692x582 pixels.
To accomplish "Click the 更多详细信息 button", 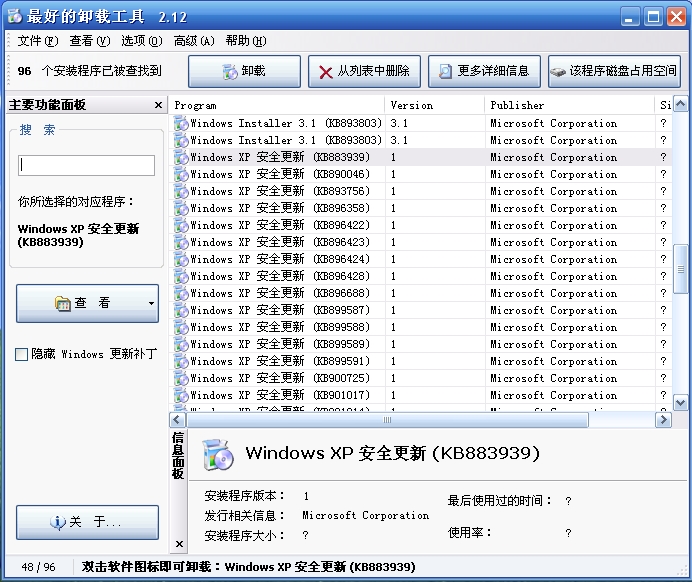I will pyautogui.click(x=485, y=71).
